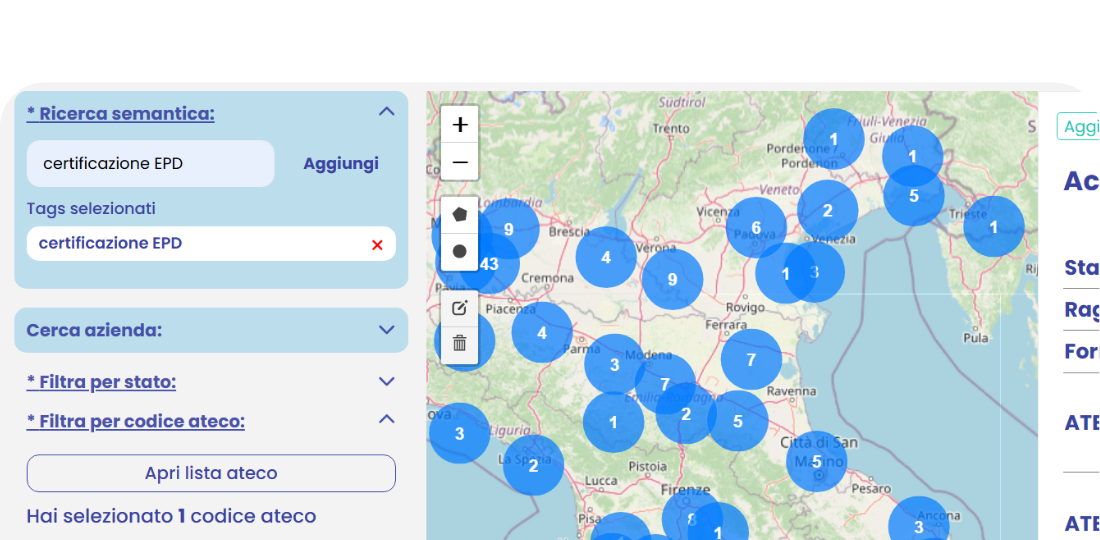Screen dimensions: 1100x540
Task: Open the cluster marker 6 near Padova
Action: [x=756, y=227]
